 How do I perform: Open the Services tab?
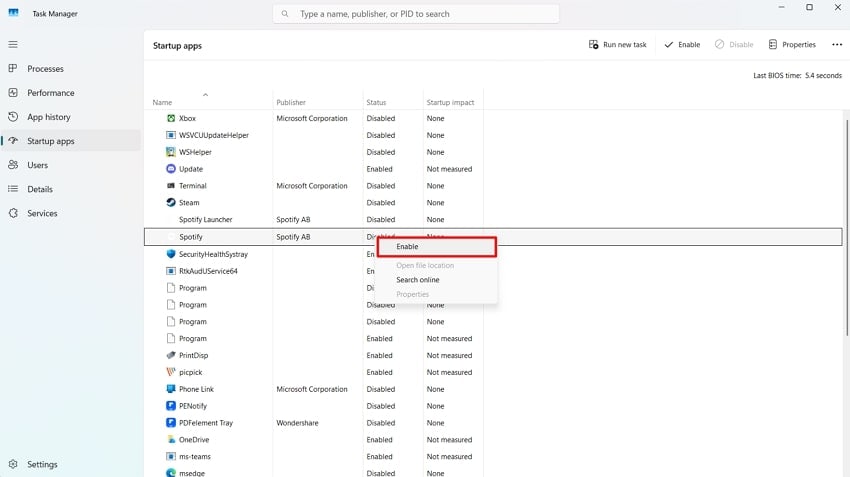coord(71,213)
